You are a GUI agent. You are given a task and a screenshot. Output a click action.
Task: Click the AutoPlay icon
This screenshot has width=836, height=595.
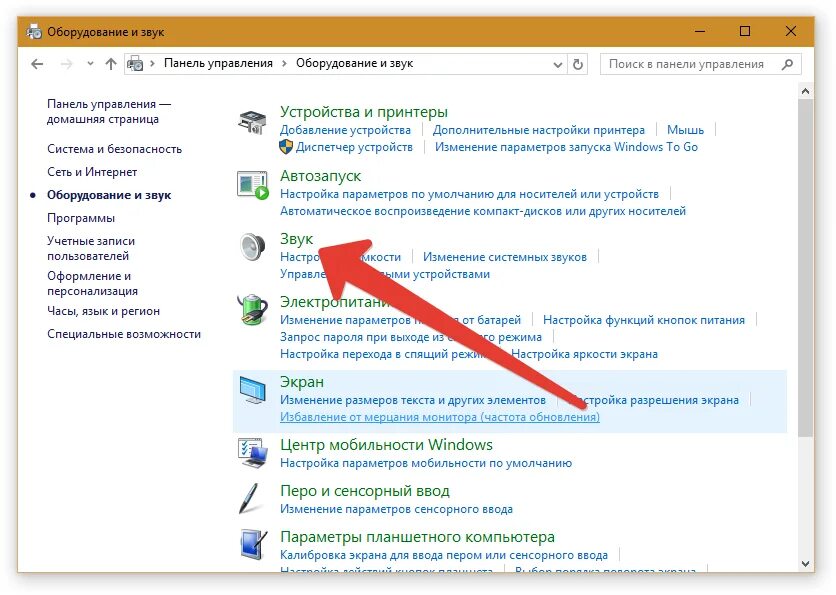252,186
